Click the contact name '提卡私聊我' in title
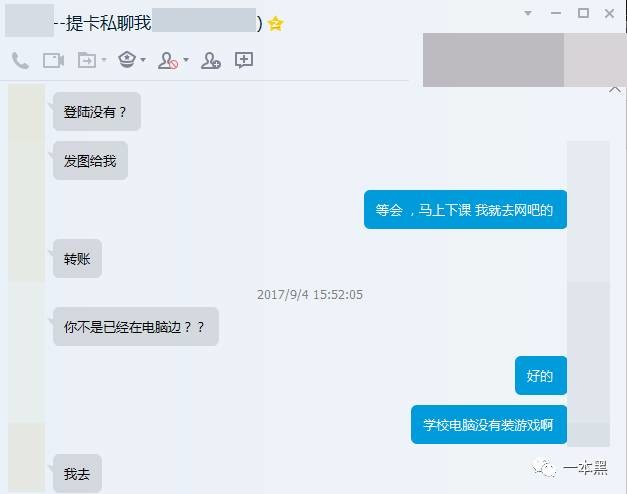627x494 pixels. point(108,23)
